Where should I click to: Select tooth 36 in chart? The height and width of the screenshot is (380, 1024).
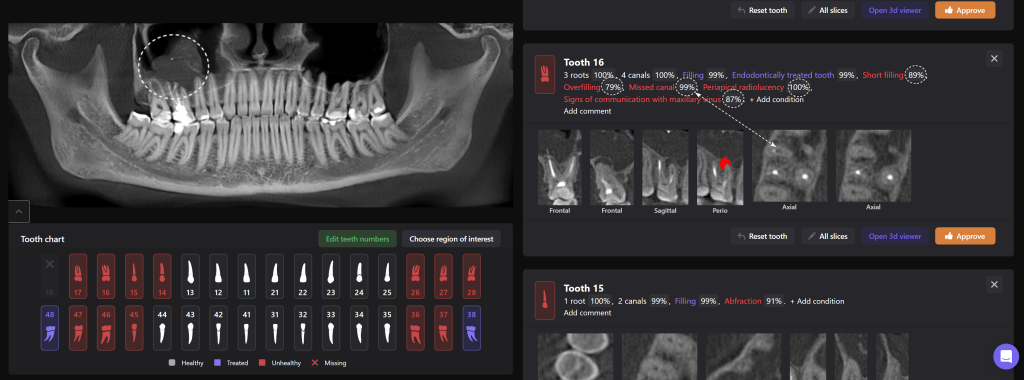(415, 328)
